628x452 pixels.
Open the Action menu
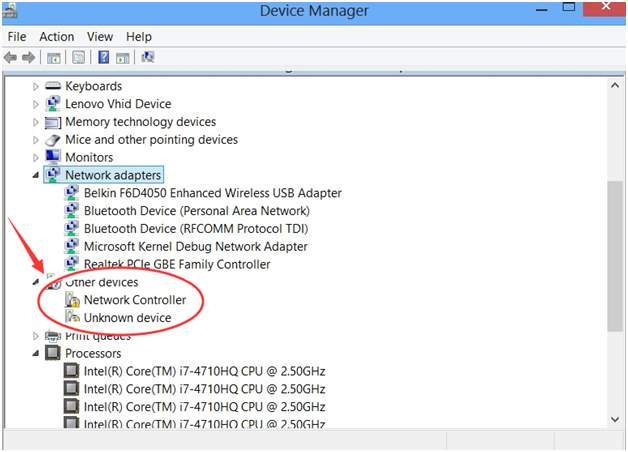tap(57, 37)
